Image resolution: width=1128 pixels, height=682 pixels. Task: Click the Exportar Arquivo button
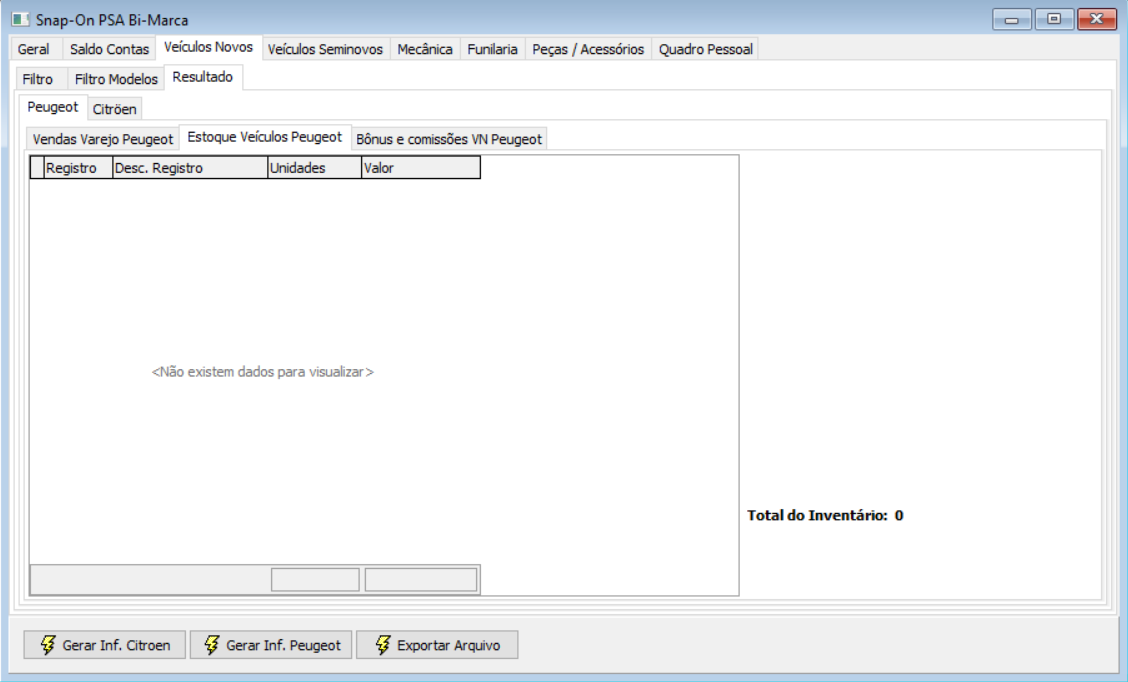click(x=437, y=645)
